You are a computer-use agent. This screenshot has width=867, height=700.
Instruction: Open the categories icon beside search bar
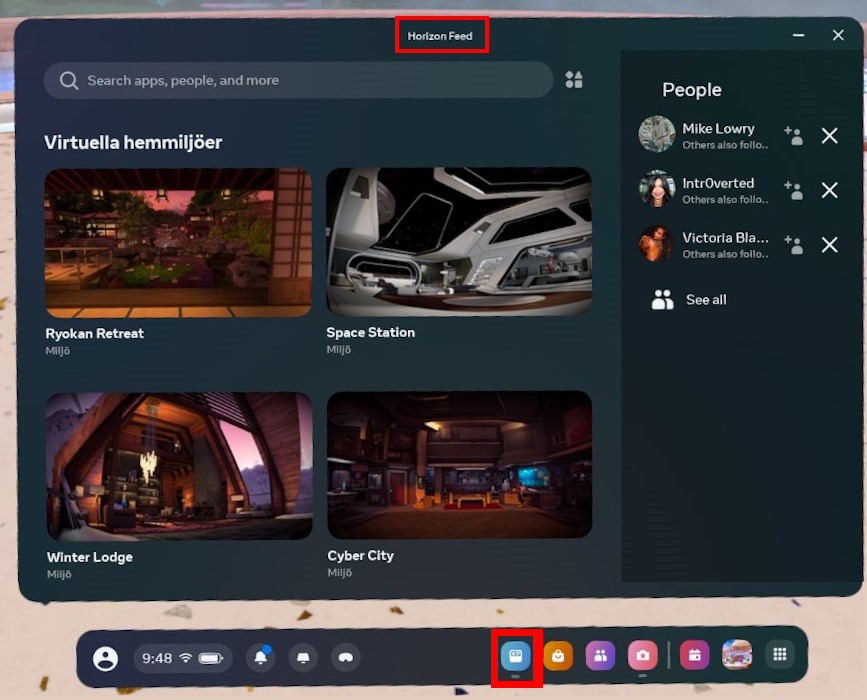click(574, 80)
